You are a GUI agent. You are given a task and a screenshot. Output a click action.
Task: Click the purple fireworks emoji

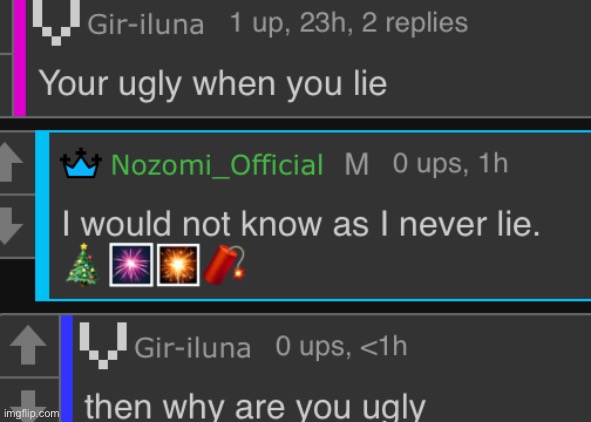[131, 265]
